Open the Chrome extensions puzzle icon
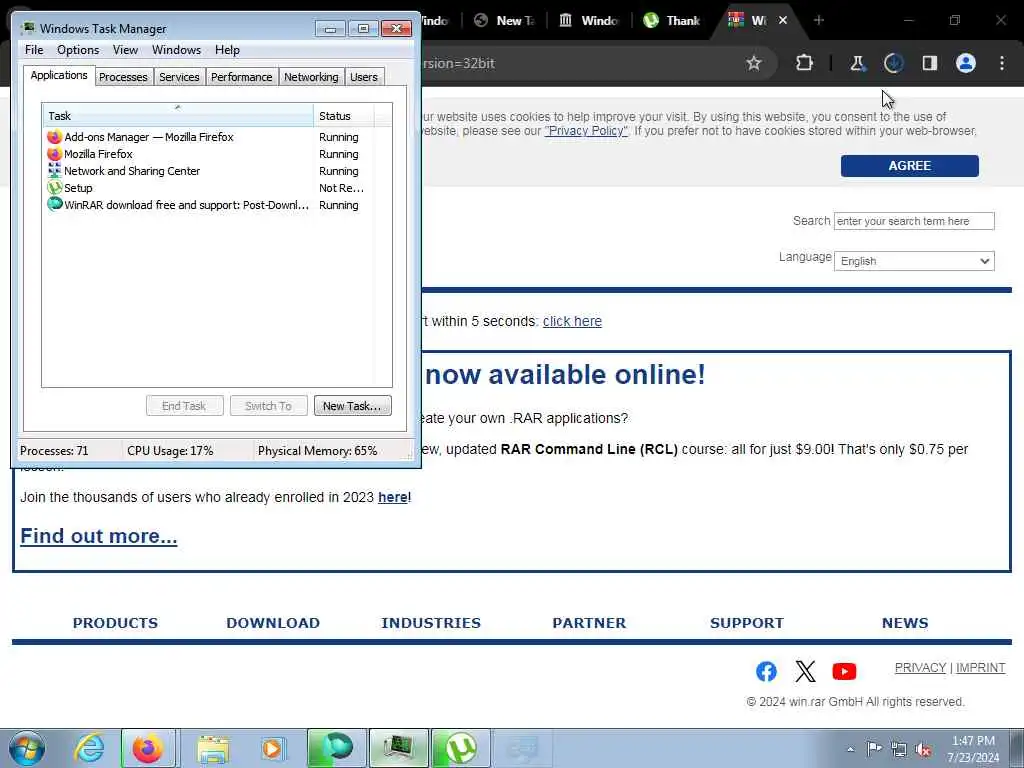The height and width of the screenshot is (768, 1024). point(805,63)
